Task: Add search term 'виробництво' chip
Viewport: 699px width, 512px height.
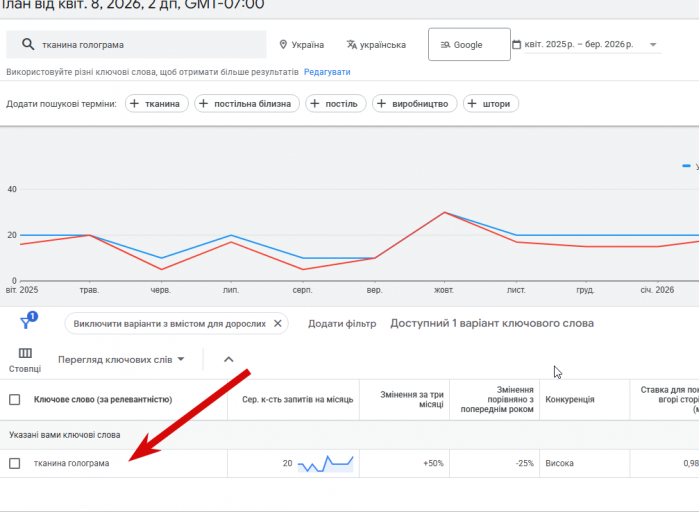Action: pos(415,104)
